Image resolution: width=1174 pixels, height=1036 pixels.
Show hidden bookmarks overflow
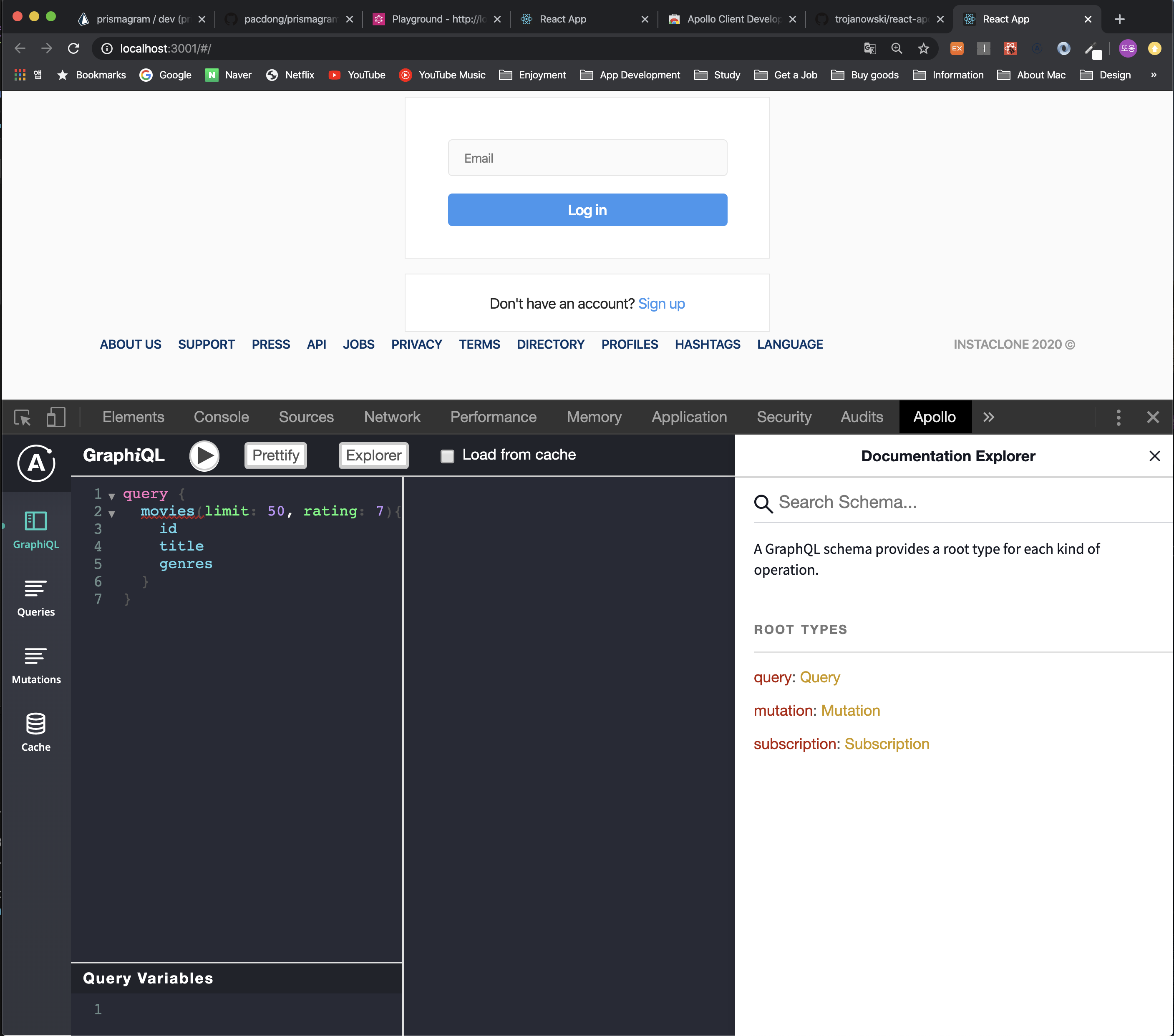[x=1153, y=75]
